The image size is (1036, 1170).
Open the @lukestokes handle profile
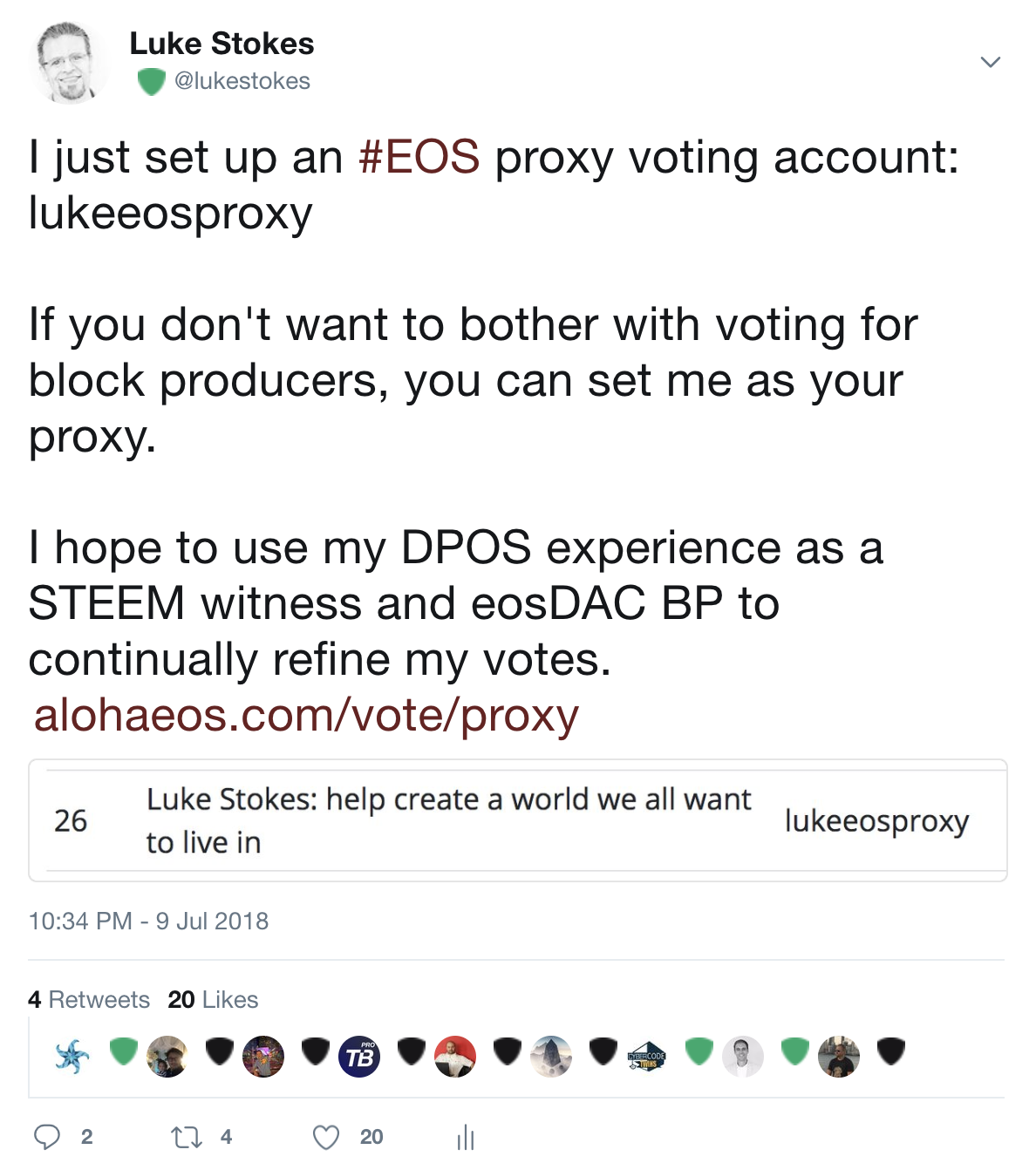click(242, 81)
